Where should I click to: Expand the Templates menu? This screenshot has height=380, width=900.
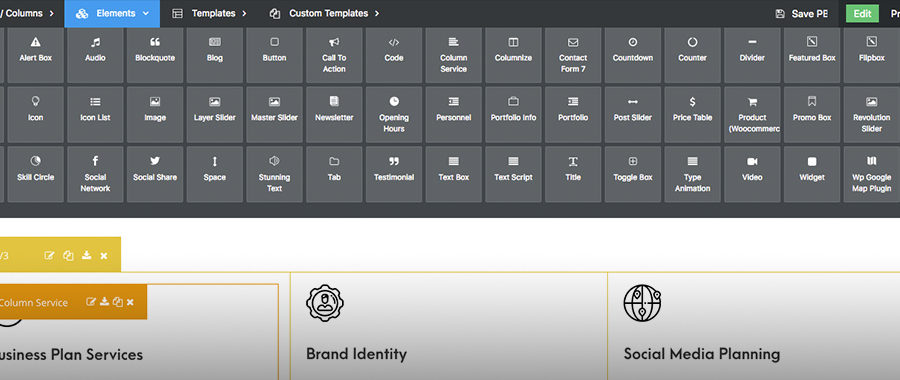210,13
